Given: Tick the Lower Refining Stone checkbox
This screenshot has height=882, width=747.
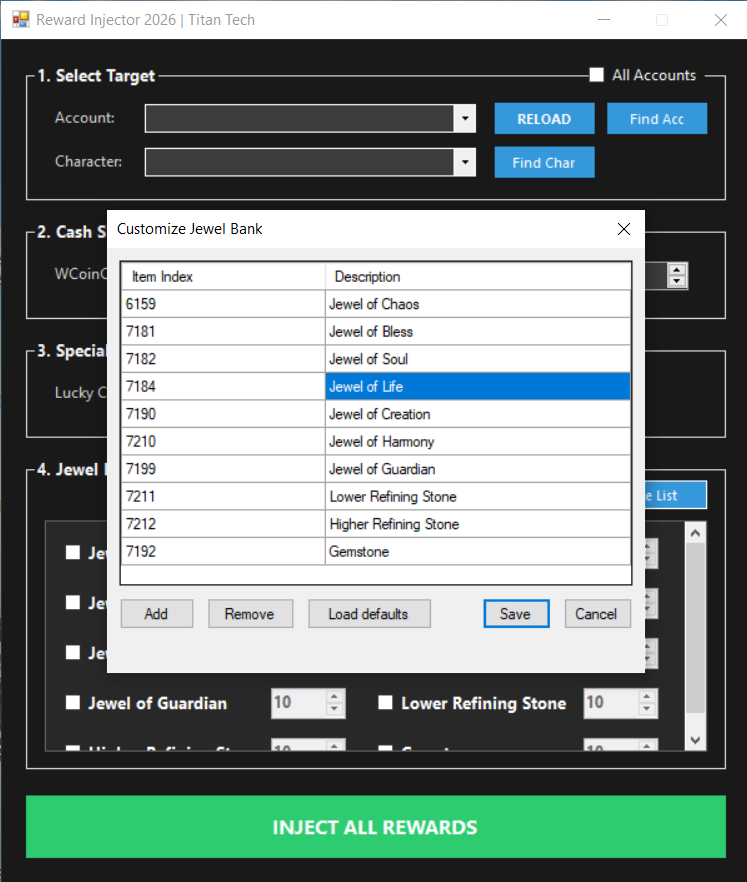Looking at the screenshot, I should tap(385, 703).
